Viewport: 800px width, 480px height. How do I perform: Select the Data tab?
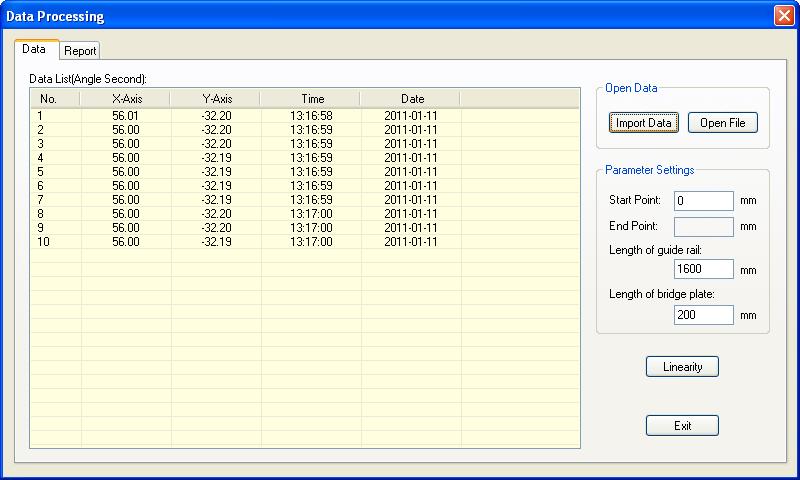point(34,49)
